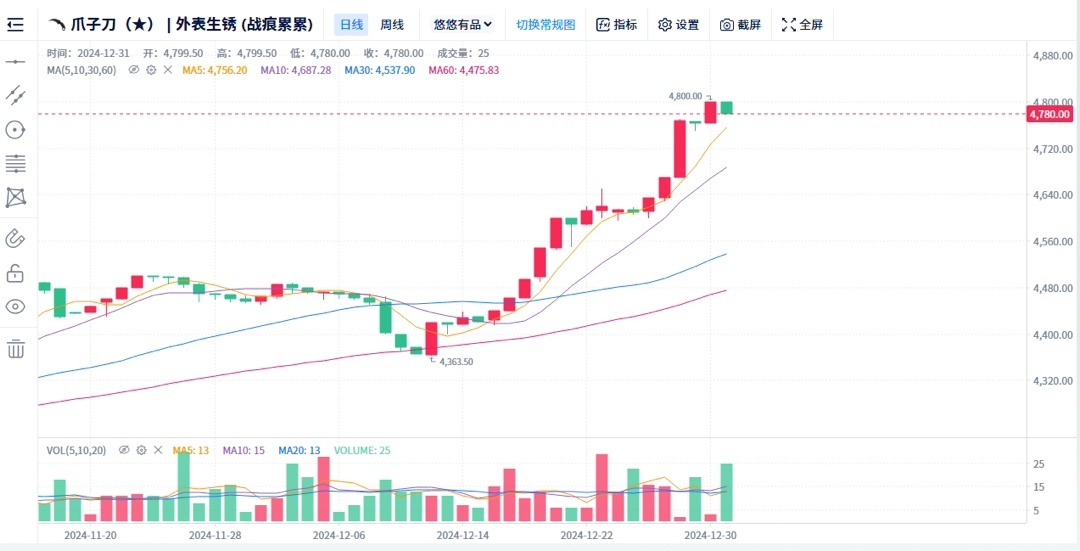1080x551 pixels.
Task: Select the polygon pattern drawing tool
Action: tap(15, 197)
